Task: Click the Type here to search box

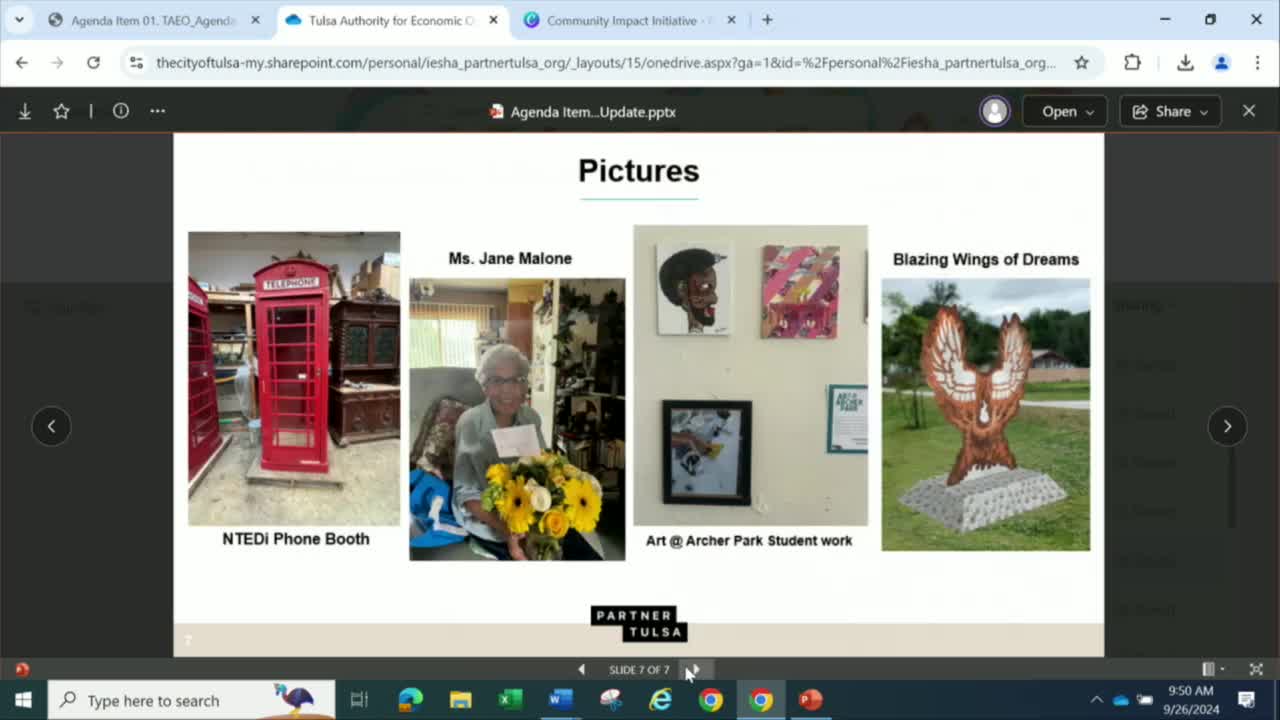Action: point(191,700)
